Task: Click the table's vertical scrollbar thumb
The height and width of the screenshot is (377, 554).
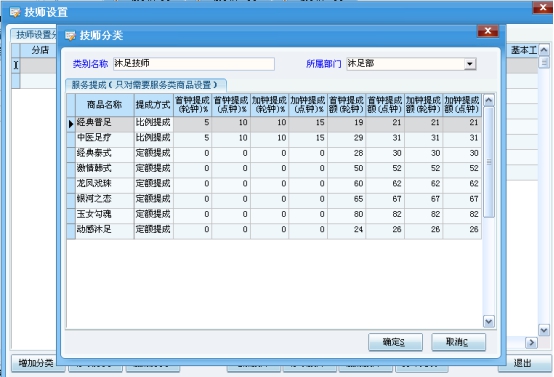Action: click(489, 162)
